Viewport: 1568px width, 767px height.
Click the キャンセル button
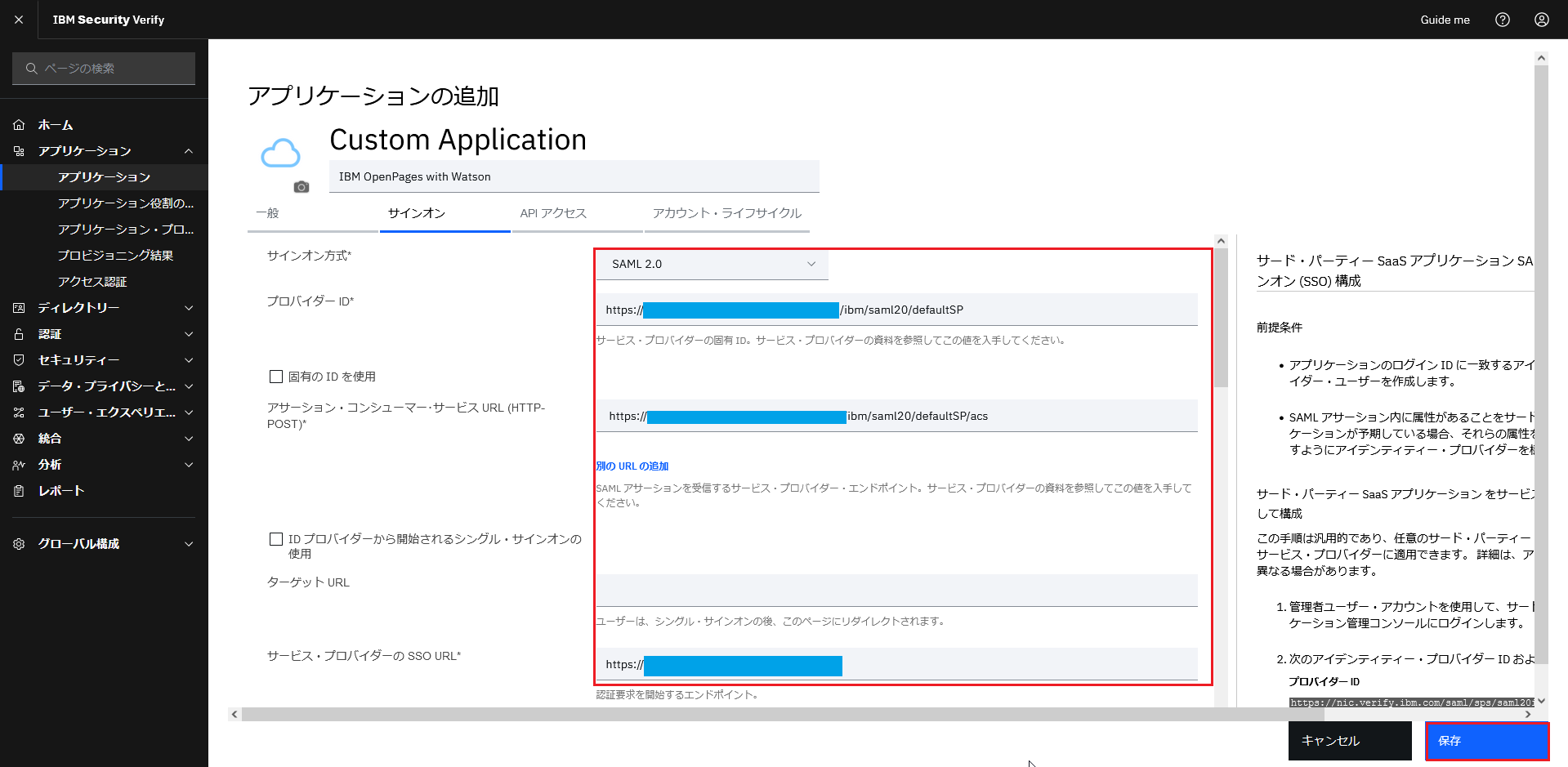tap(1350, 741)
